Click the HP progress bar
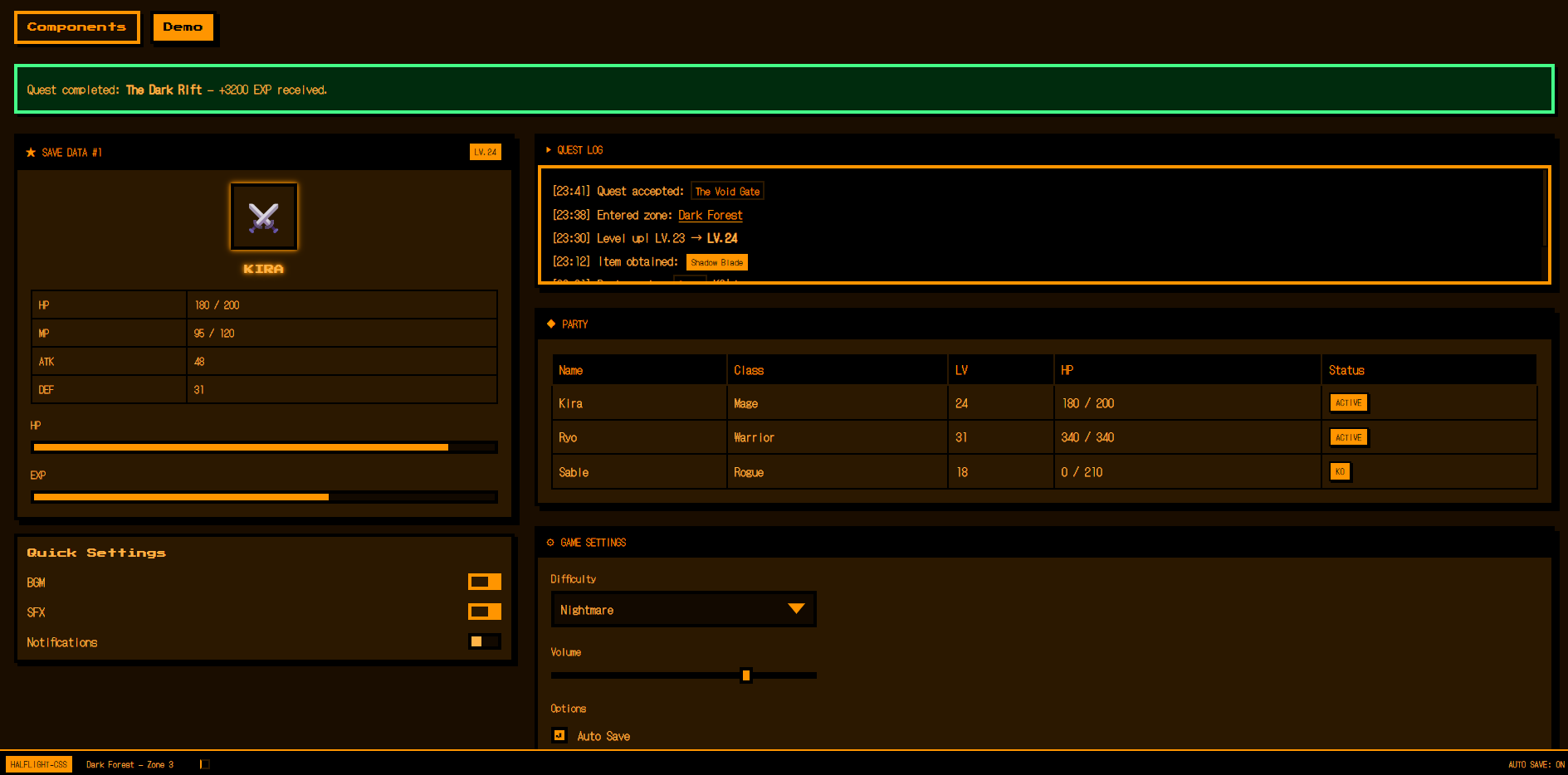Viewport: 1568px width, 775px height. click(x=264, y=447)
